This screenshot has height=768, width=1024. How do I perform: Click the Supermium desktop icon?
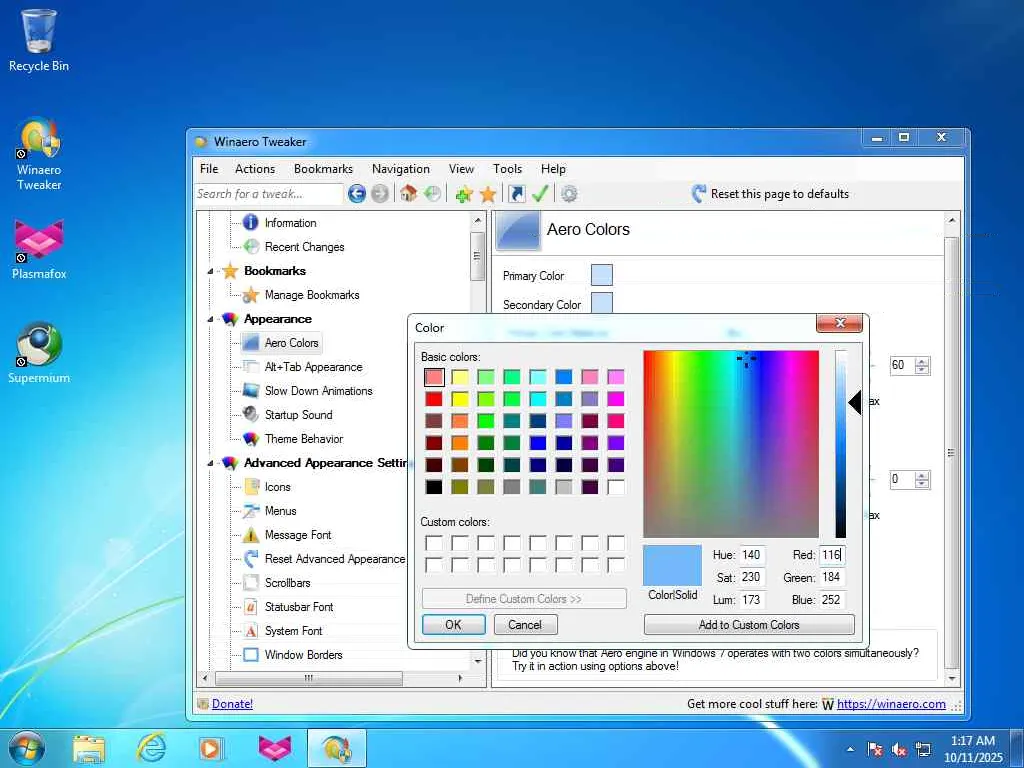click(x=39, y=353)
